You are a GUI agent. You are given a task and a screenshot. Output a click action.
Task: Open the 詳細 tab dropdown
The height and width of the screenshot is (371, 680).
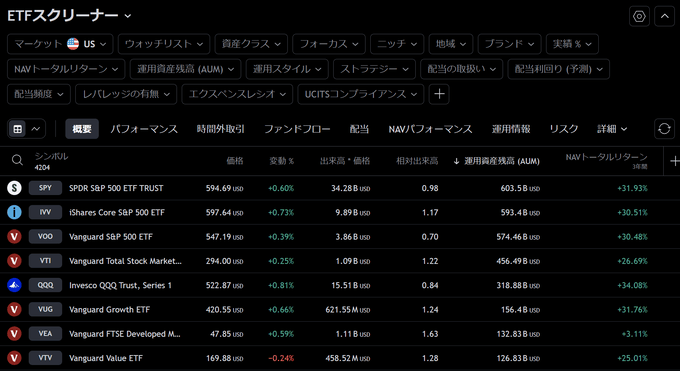tap(612, 129)
